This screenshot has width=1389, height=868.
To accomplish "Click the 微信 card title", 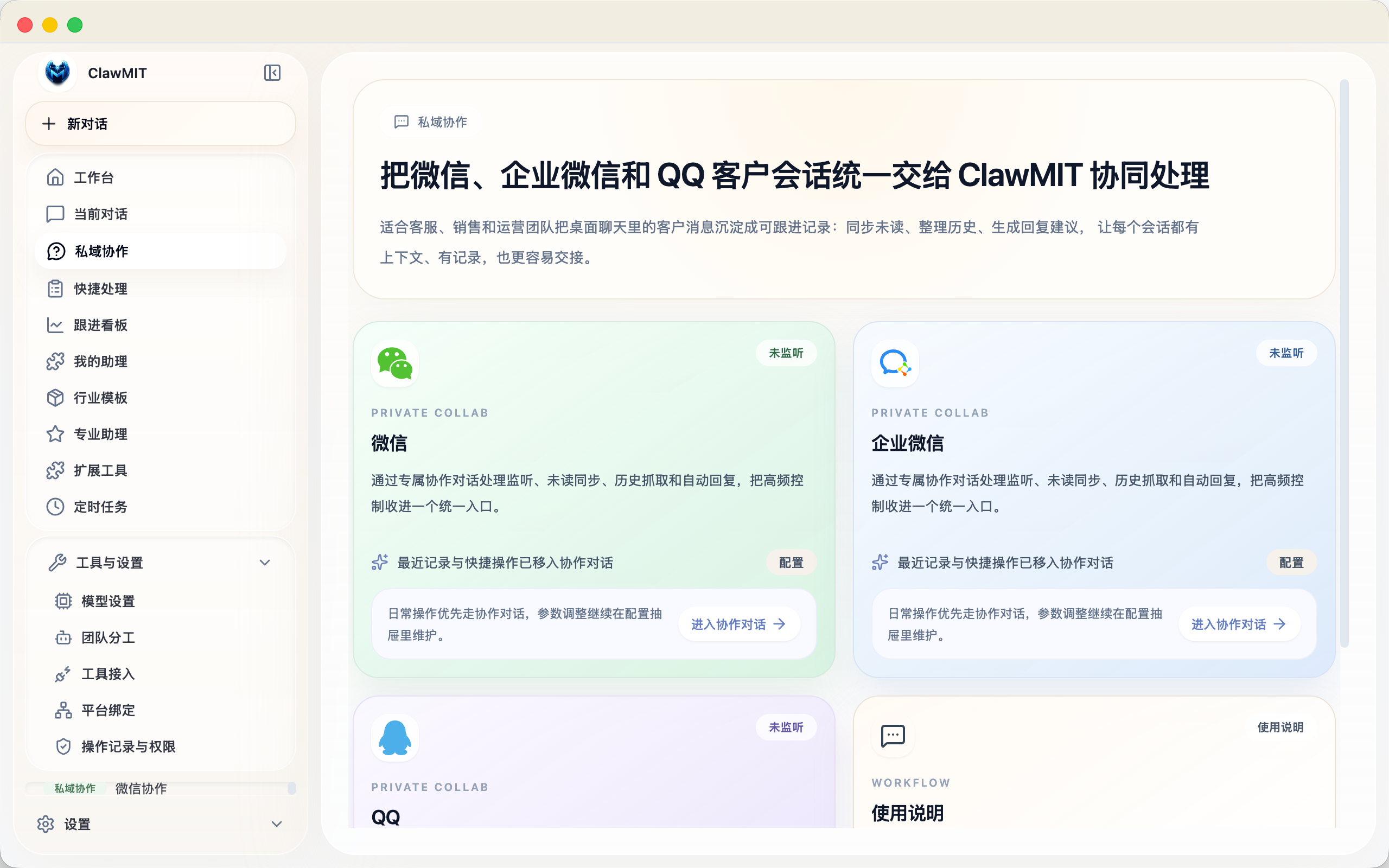I will (x=389, y=443).
